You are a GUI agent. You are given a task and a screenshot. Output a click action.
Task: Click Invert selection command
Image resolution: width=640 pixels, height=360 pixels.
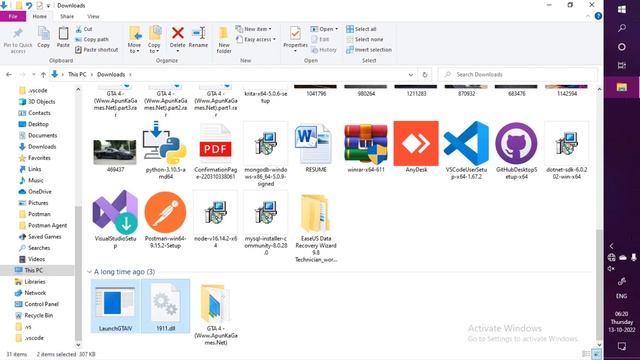point(369,50)
